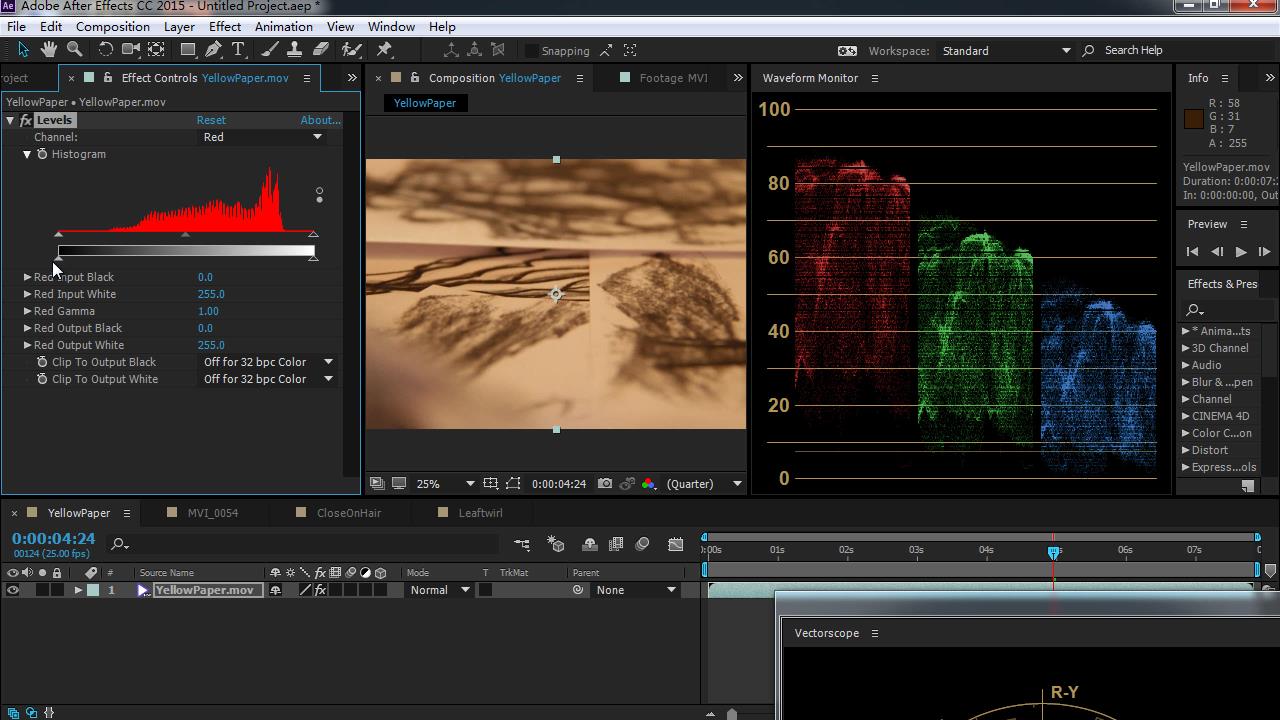Toggle the Levels fx effect switch
Image resolution: width=1280 pixels, height=720 pixels.
coord(26,120)
